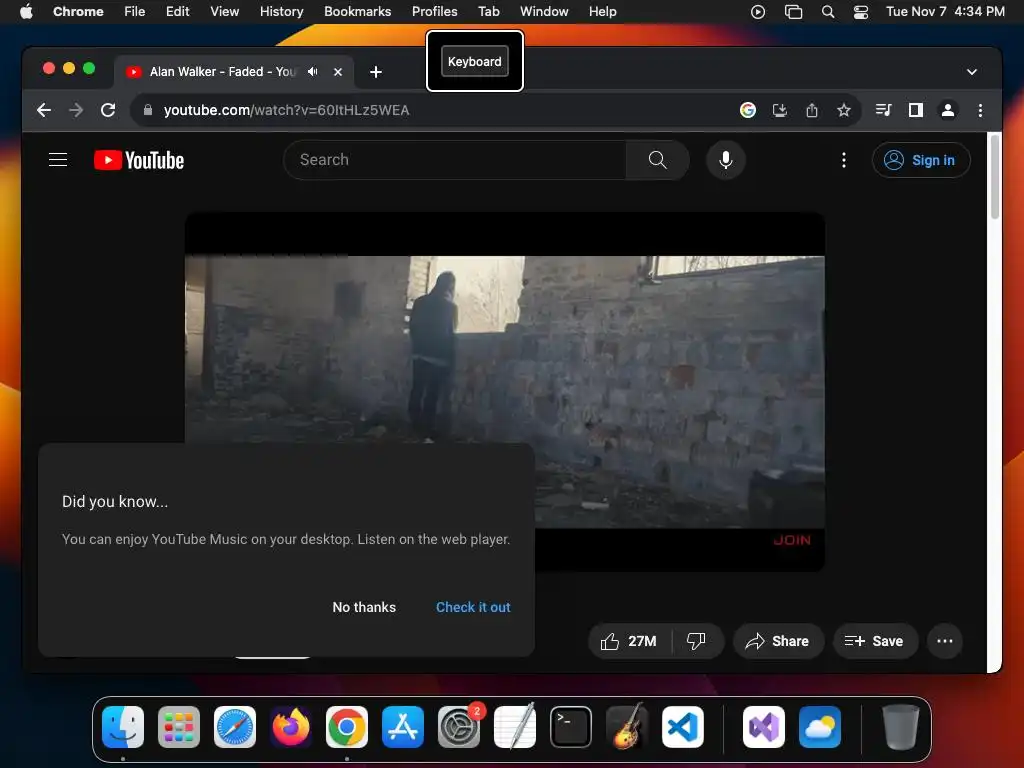Screen dimensions: 1024x768
Task: Open the Window menu
Action: pos(544,12)
